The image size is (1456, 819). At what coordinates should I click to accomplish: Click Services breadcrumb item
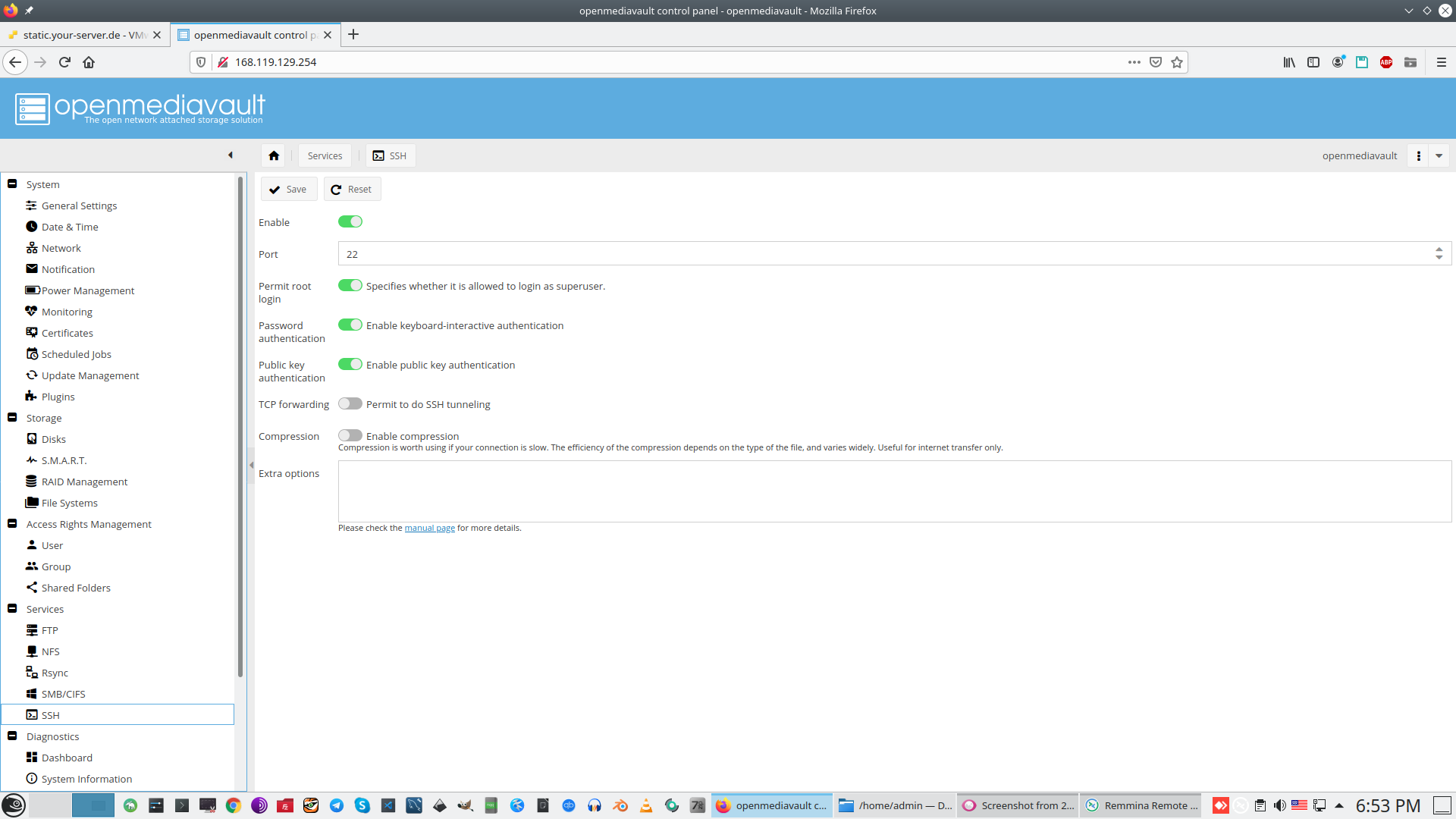coord(325,155)
